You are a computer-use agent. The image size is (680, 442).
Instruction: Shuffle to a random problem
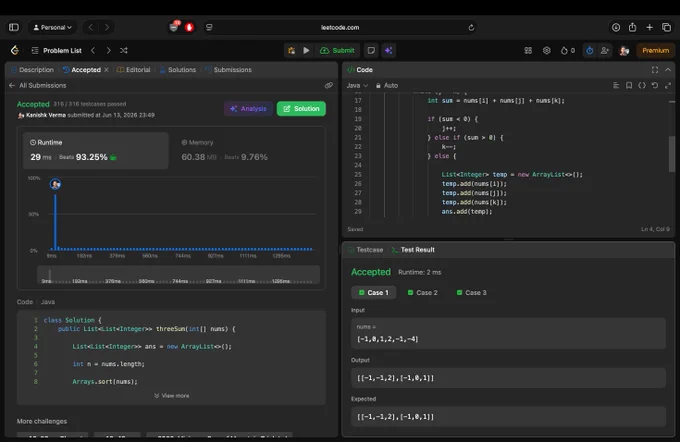pos(124,51)
